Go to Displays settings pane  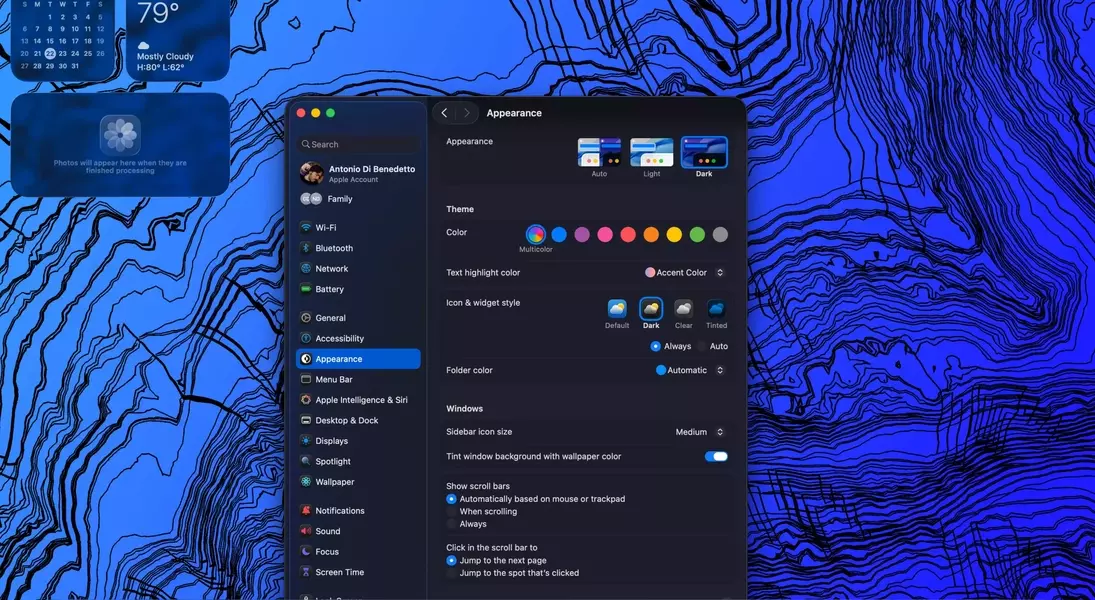point(331,441)
